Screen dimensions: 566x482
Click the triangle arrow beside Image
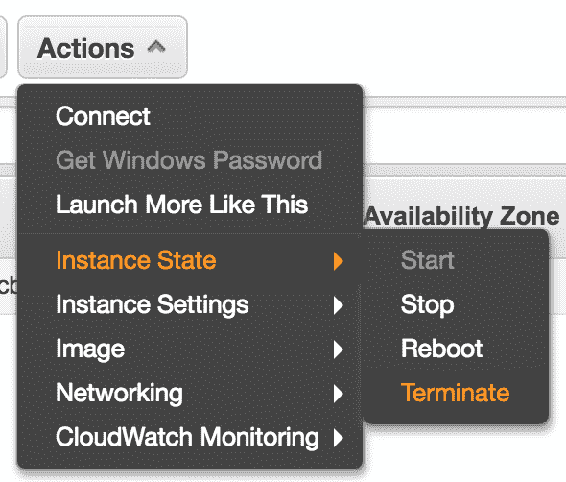pyautogui.click(x=338, y=349)
